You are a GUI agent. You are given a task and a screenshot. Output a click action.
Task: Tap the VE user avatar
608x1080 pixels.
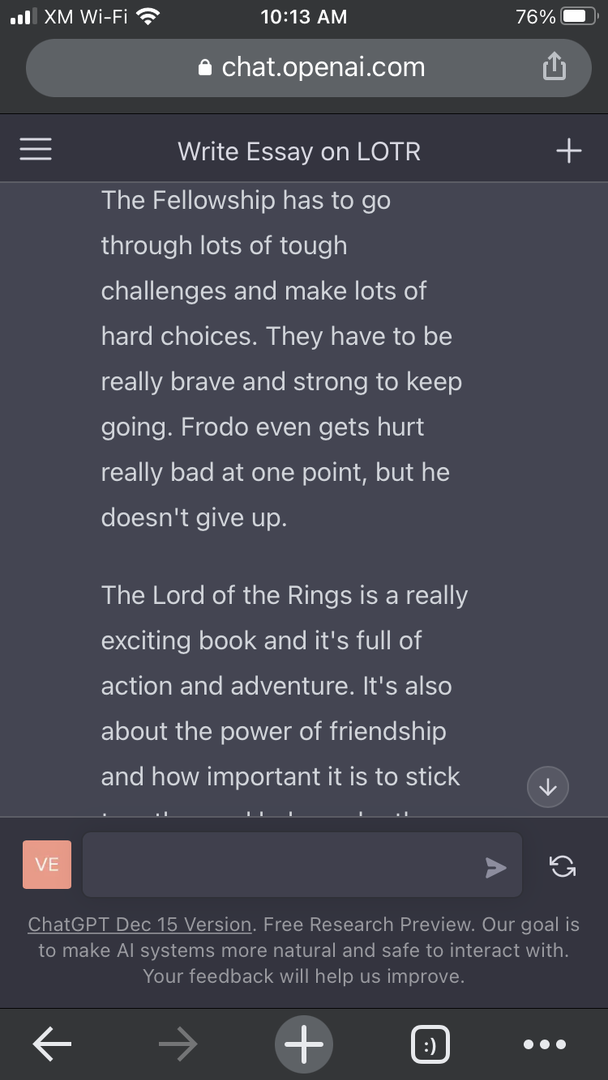47,864
